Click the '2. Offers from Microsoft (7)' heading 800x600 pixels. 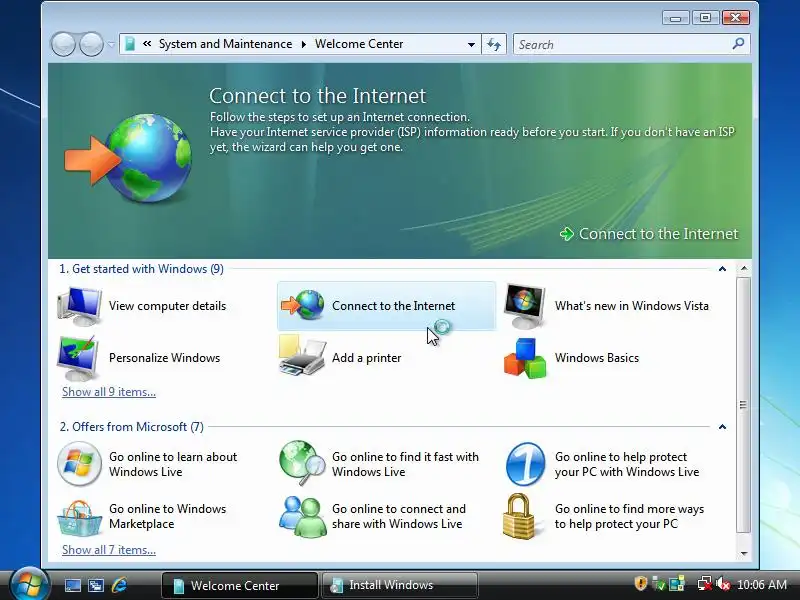tap(132, 427)
